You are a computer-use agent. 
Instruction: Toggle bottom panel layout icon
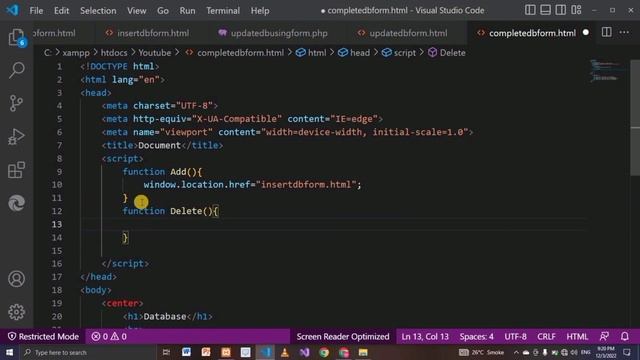pos(545,10)
